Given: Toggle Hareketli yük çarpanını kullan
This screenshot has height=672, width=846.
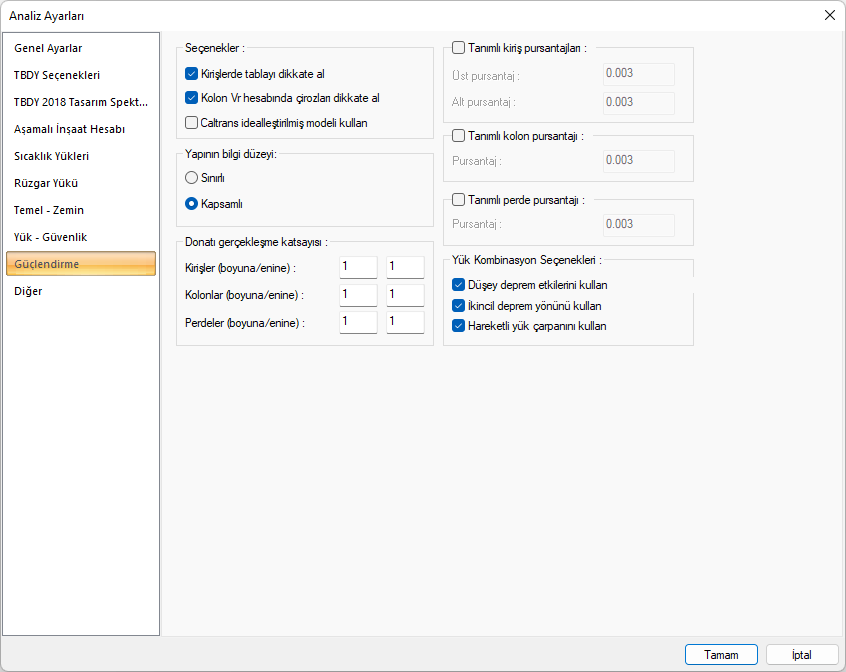Looking at the screenshot, I should pos(459,326).
